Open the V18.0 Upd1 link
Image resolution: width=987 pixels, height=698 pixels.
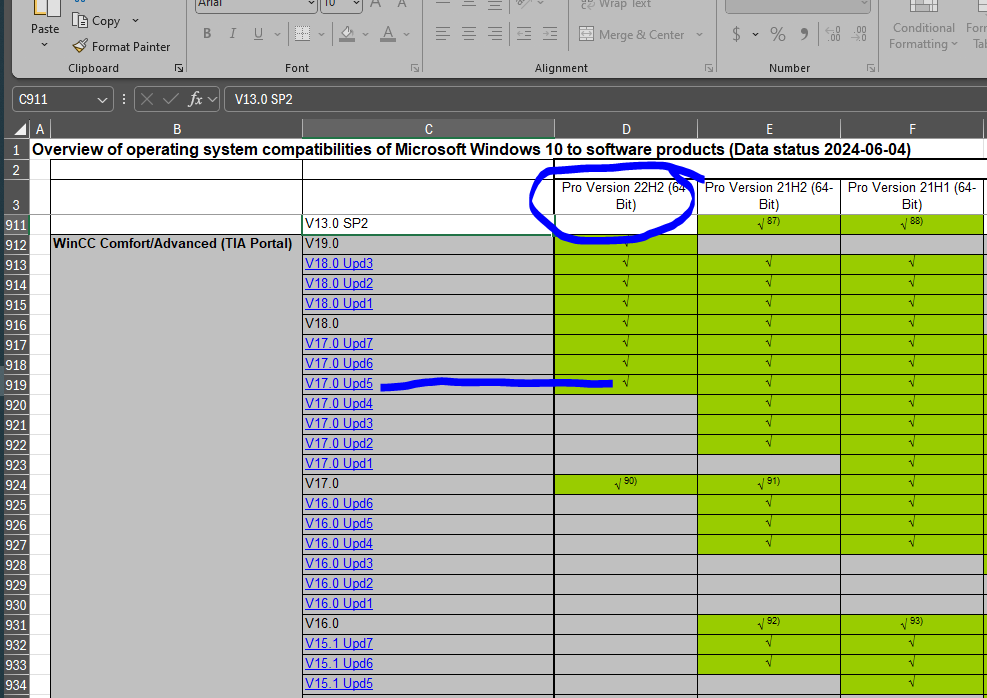[339, 303]
